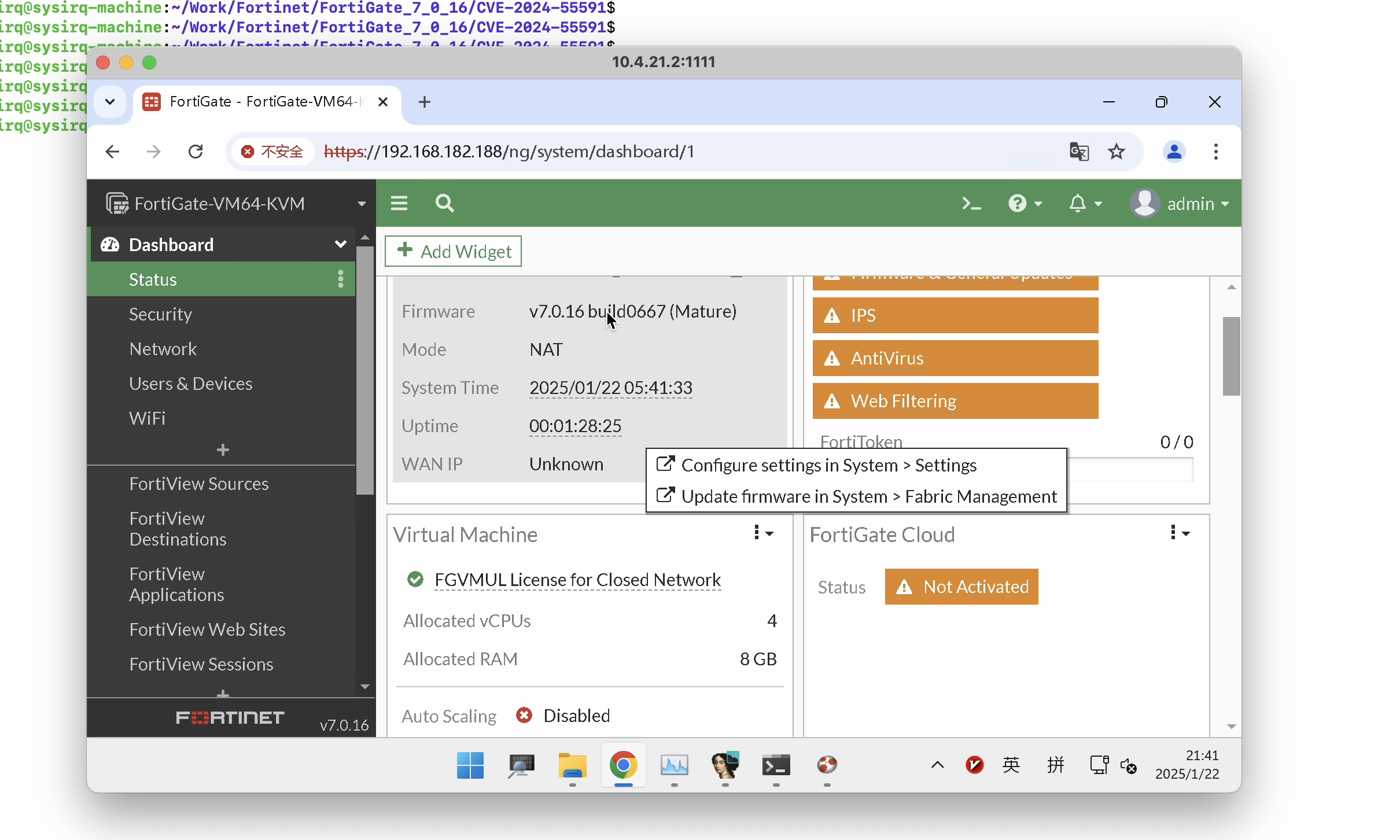Open FortiView Sessions monitor
The width and height of the screenshot is (1400, 840).
[201, 664]
